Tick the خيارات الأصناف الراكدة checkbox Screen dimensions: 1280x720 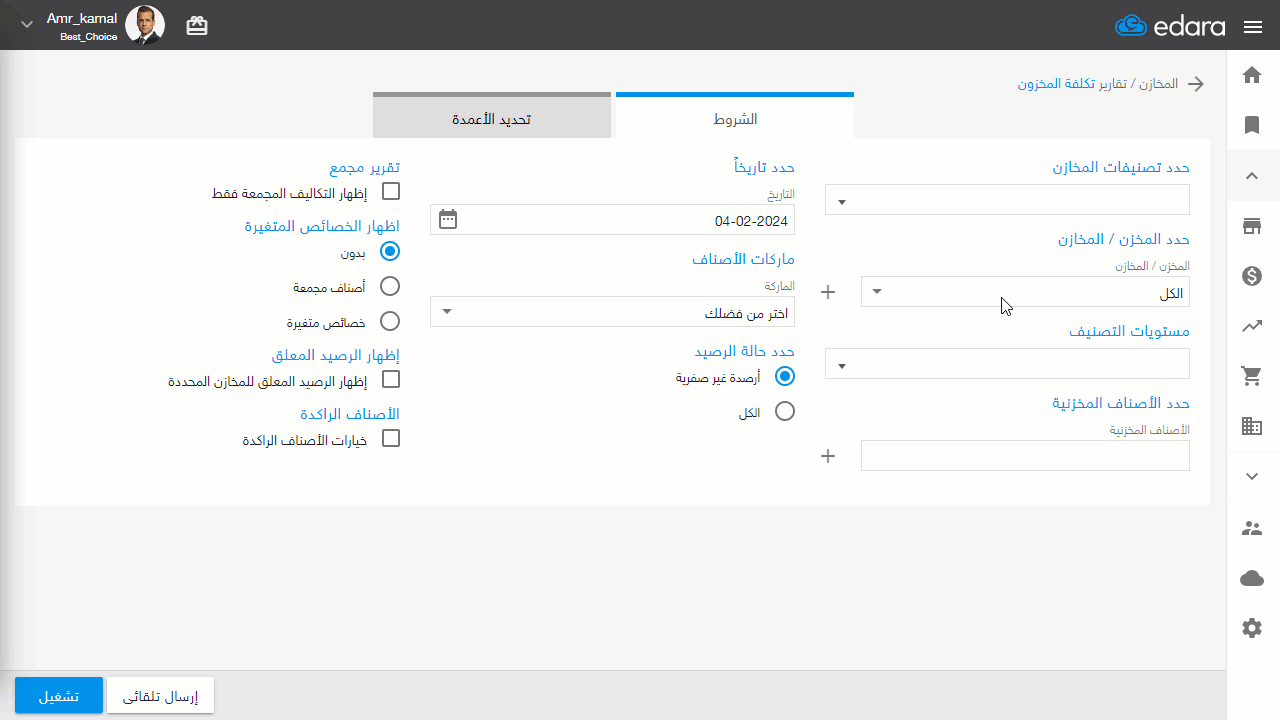point(391,438)
